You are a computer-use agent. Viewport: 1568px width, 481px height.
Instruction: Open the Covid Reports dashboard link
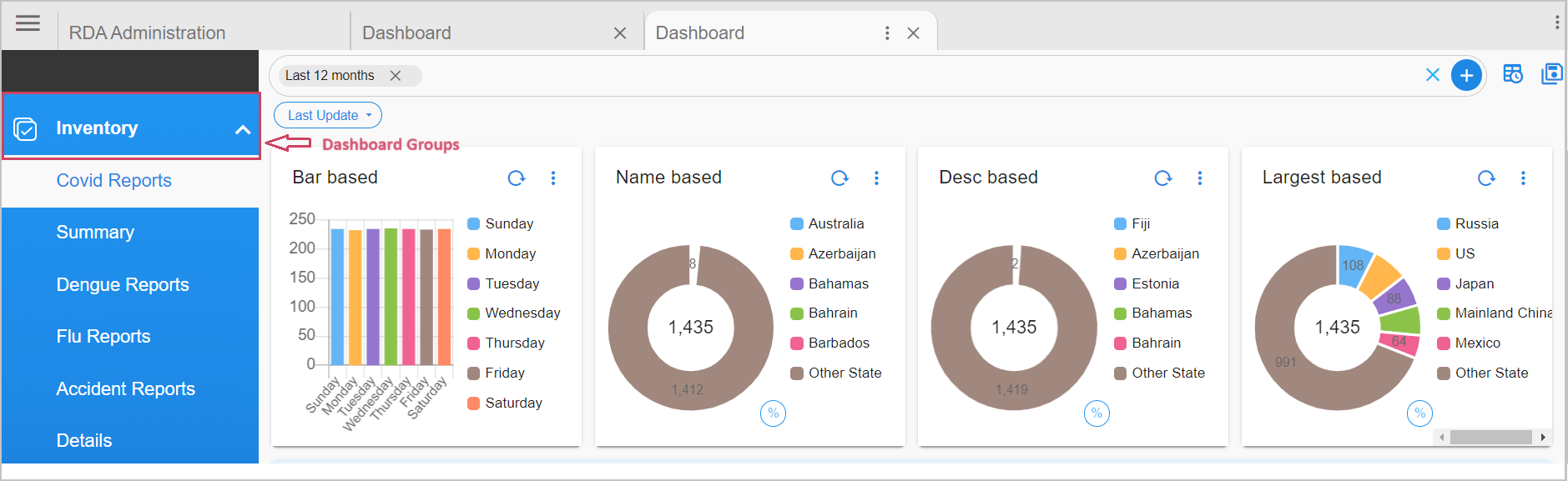coord(113,181)
